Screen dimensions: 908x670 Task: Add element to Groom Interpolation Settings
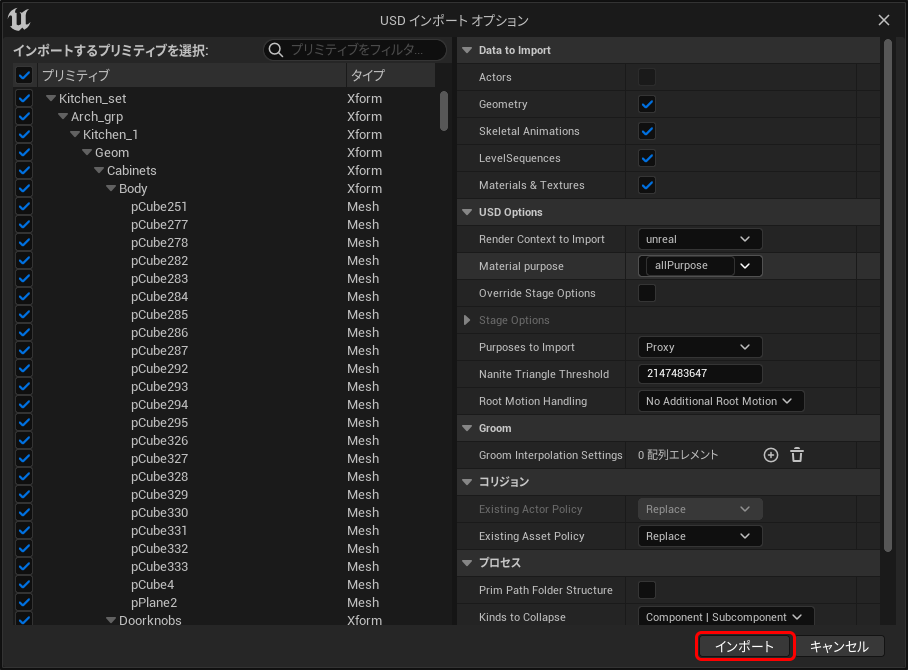point(771,455)
